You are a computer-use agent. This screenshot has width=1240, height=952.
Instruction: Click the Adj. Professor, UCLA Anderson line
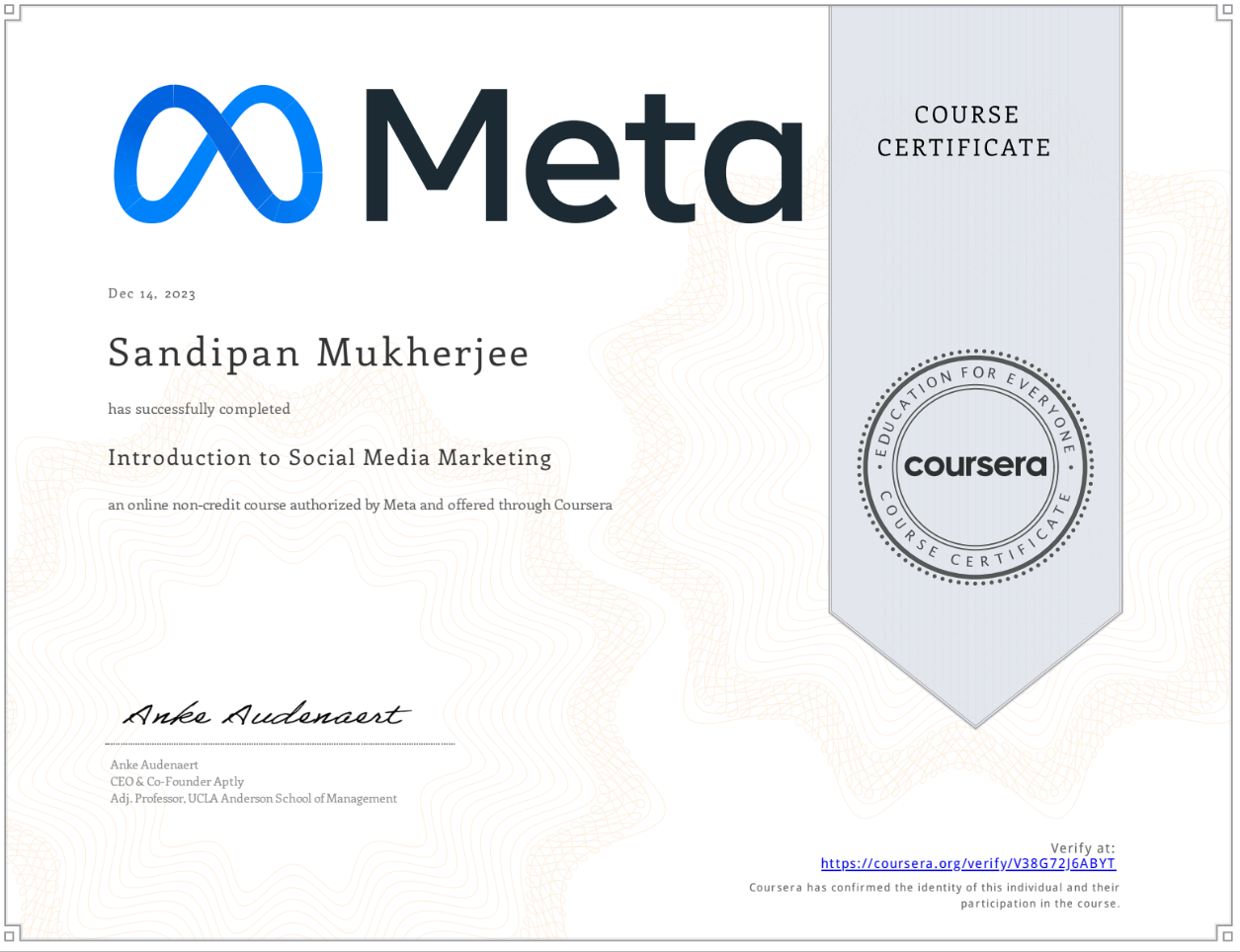point(254,799)
